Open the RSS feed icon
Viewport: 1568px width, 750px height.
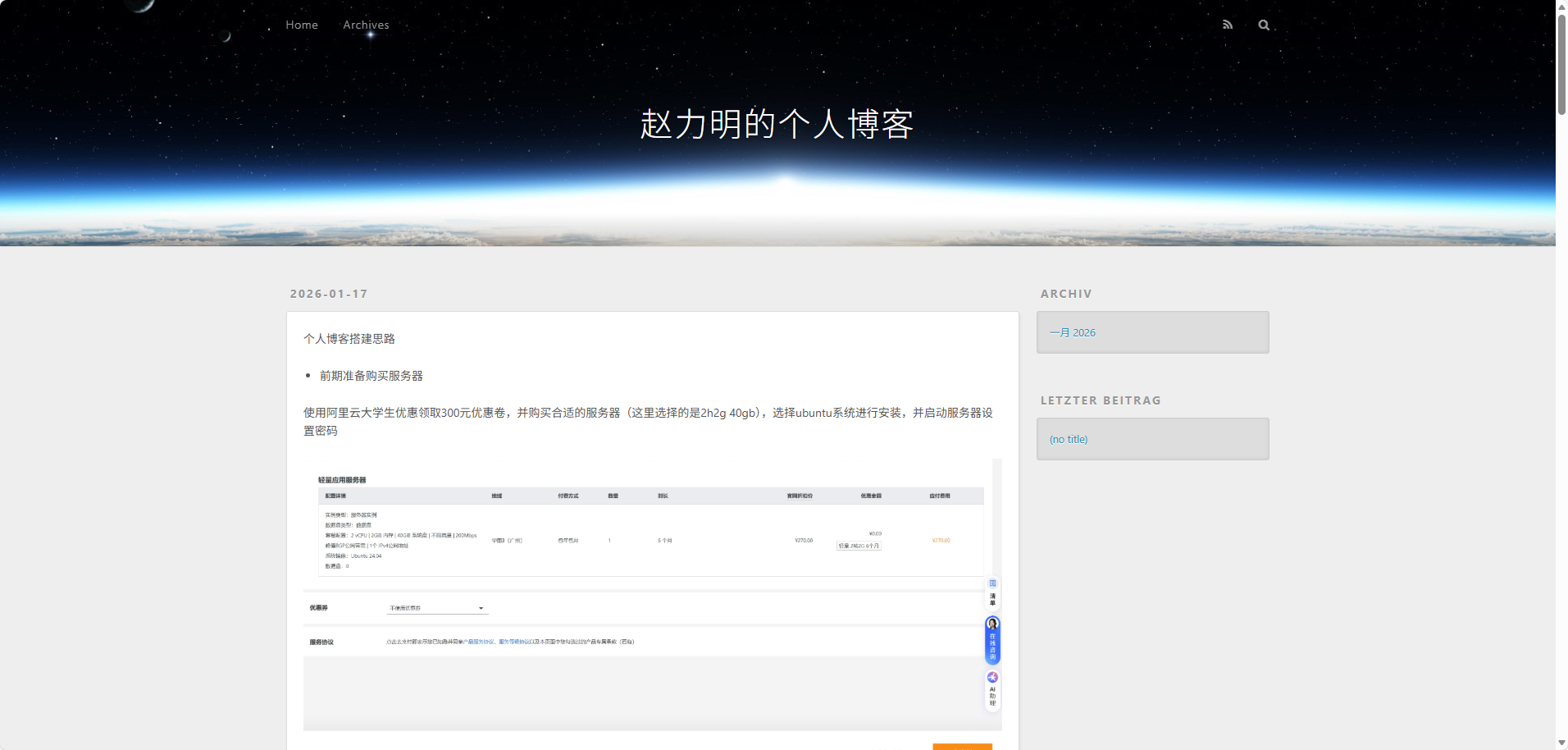coord(1227,25)
